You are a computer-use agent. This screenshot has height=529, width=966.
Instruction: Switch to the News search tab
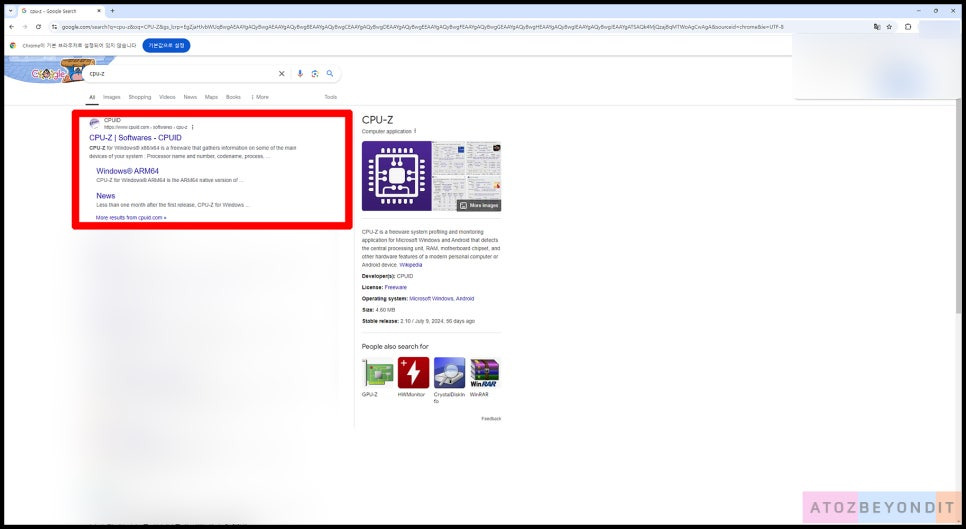pos(190,97)
